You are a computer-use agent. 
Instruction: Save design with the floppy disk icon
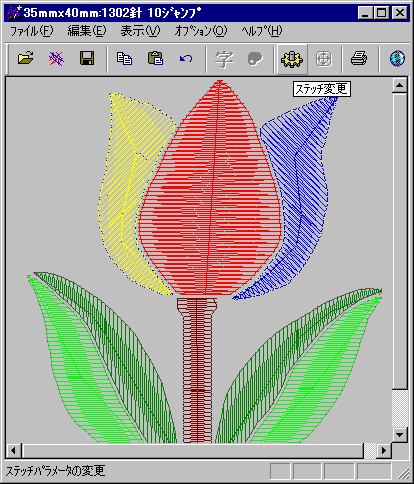coord(87,58)
